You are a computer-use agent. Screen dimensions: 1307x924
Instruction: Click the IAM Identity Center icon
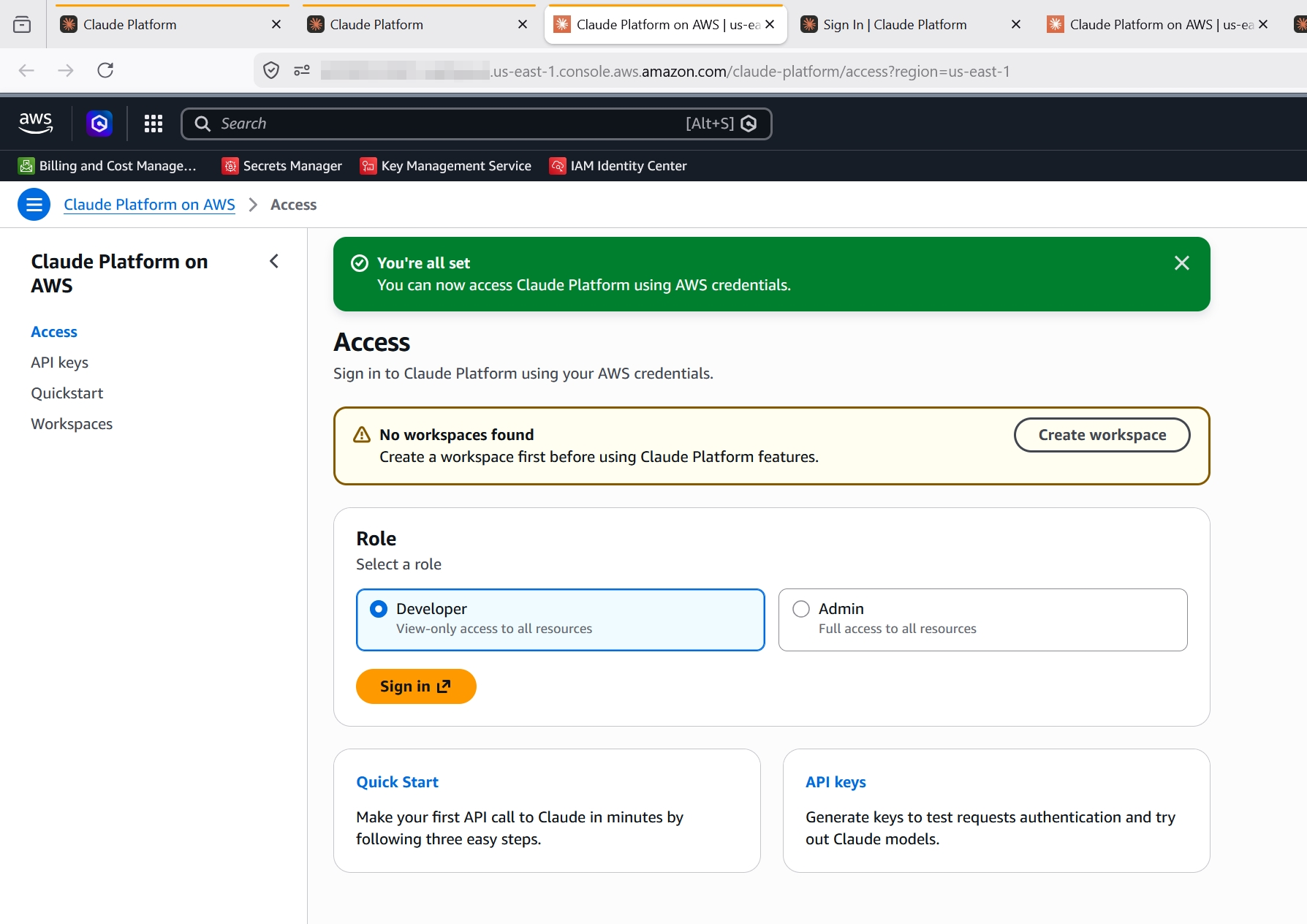tap(558, 166)
